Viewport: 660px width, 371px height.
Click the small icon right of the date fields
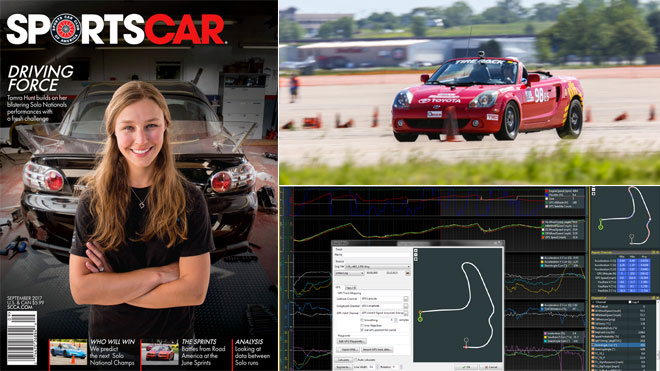click(408, 273)
